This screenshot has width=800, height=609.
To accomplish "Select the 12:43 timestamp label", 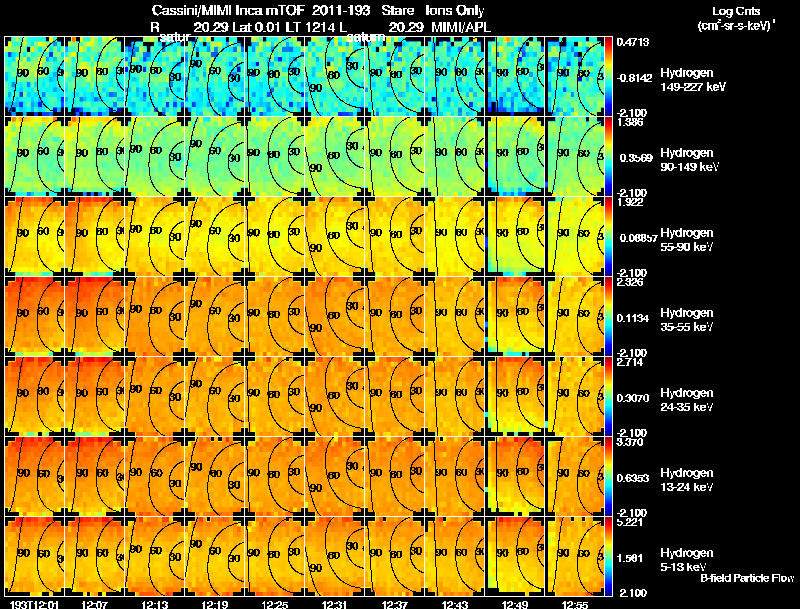I will coord(454,604).
